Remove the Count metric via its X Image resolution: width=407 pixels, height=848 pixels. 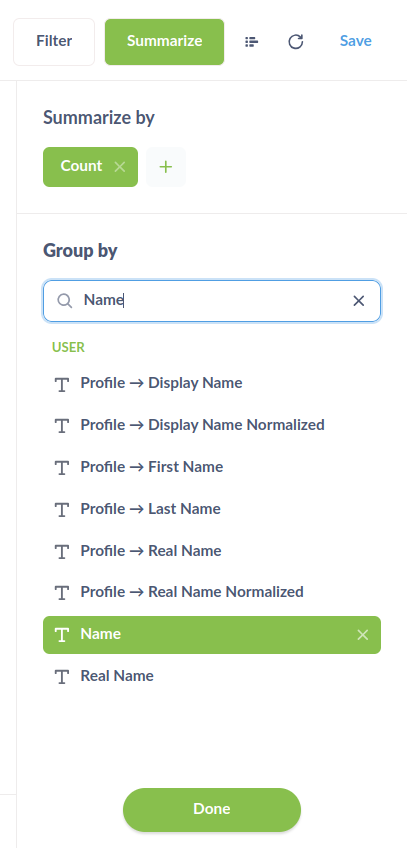(x=120, y=167)
